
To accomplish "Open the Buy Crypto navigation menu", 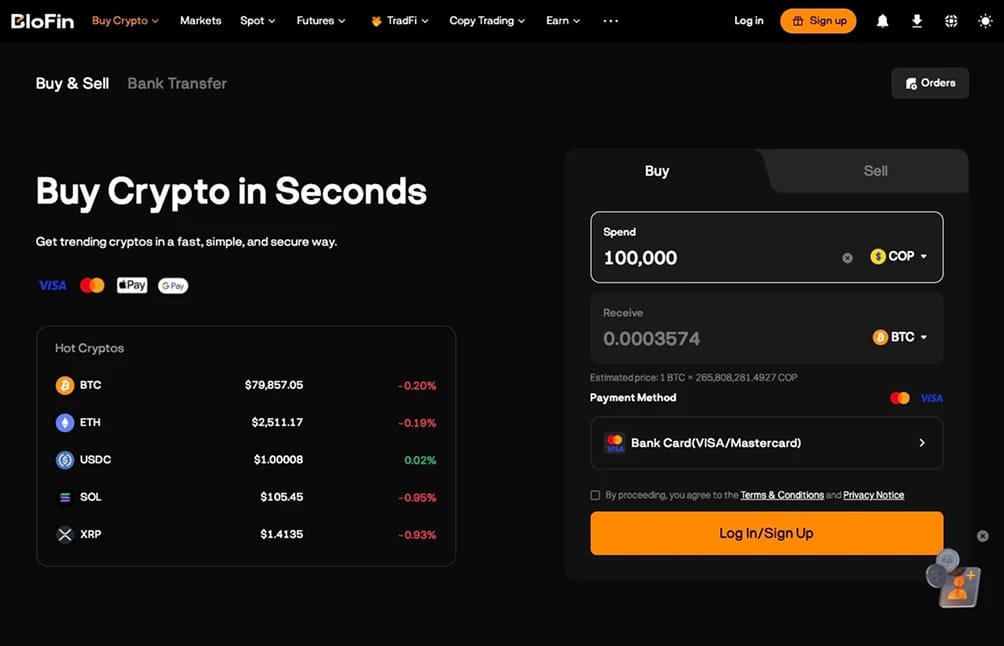I will (125, 20).
